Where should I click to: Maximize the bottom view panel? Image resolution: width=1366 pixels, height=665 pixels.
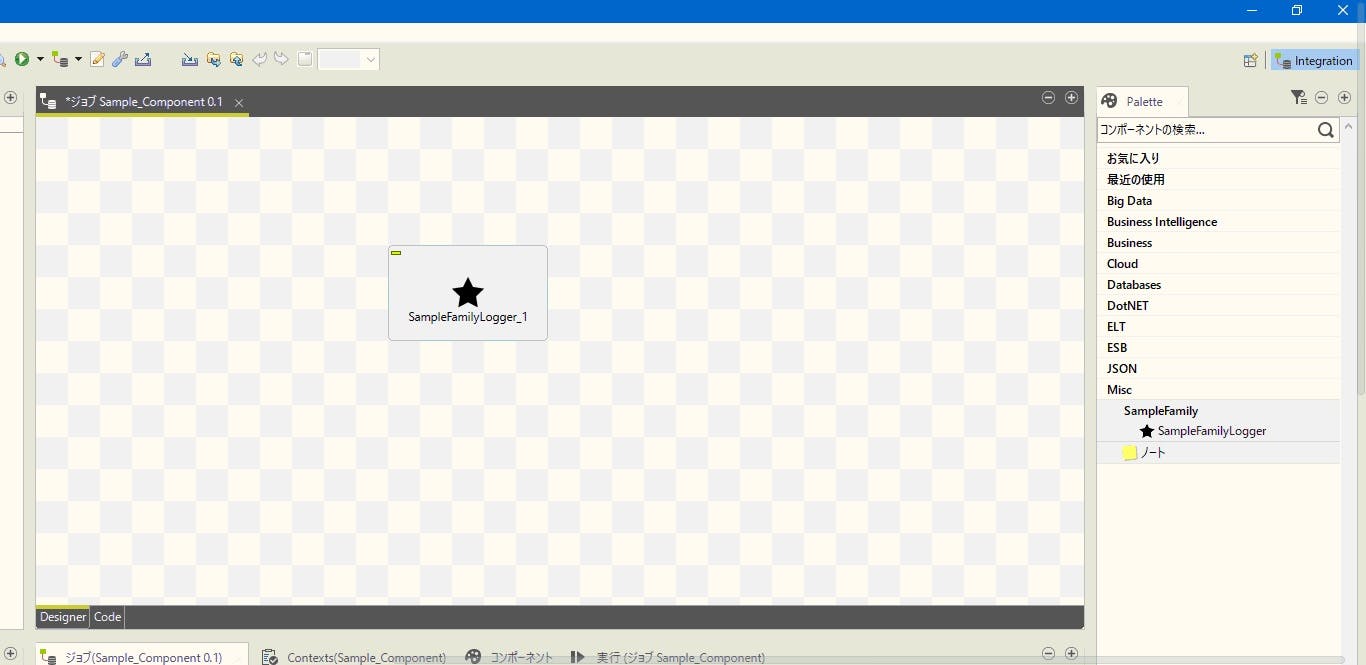click(1071, 653)
